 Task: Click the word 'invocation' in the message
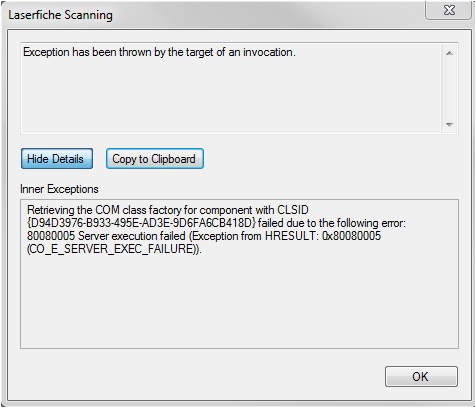pyautogui.click(x=268, y=52)
